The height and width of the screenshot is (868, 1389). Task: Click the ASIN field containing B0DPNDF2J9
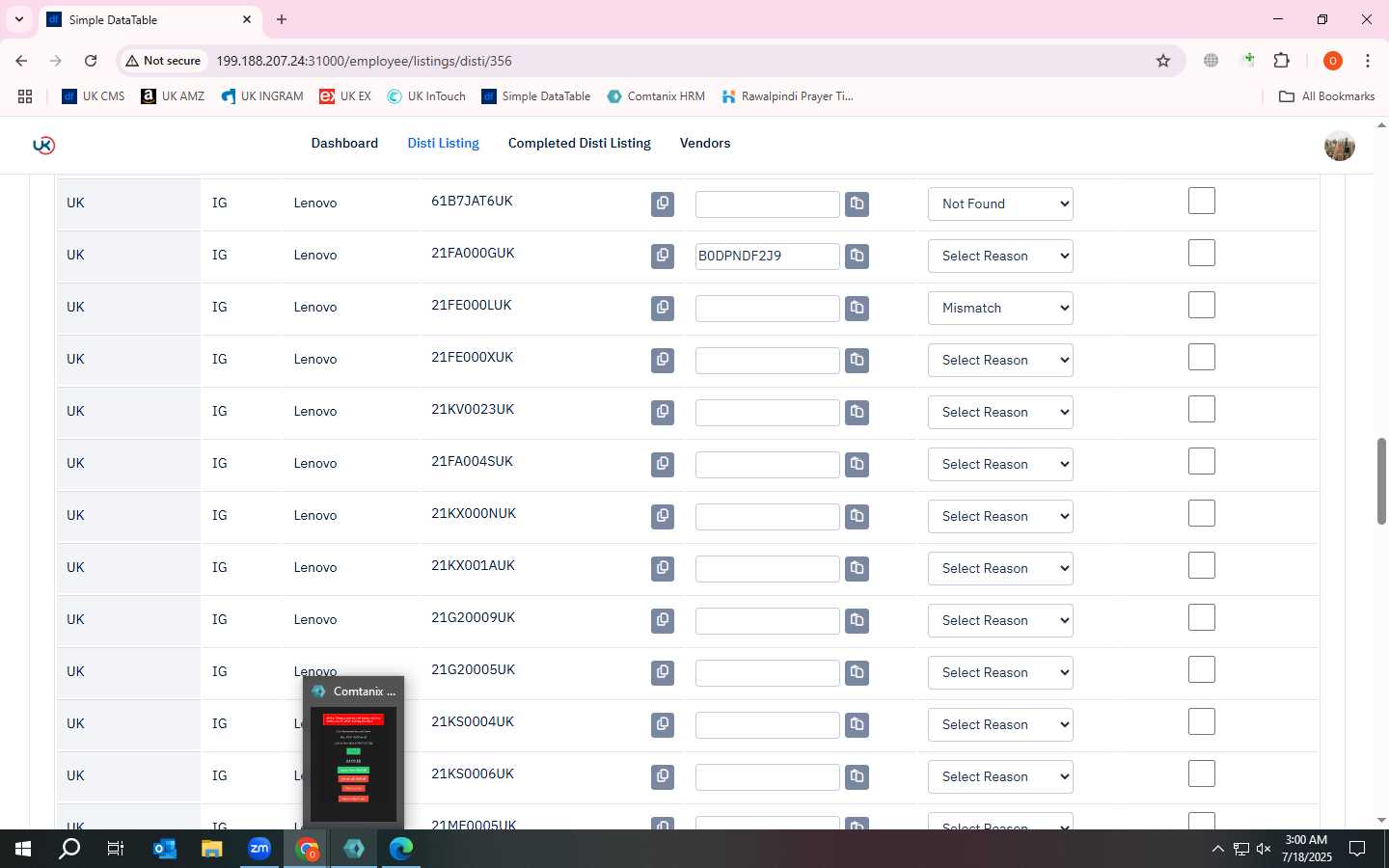(767, 257)
